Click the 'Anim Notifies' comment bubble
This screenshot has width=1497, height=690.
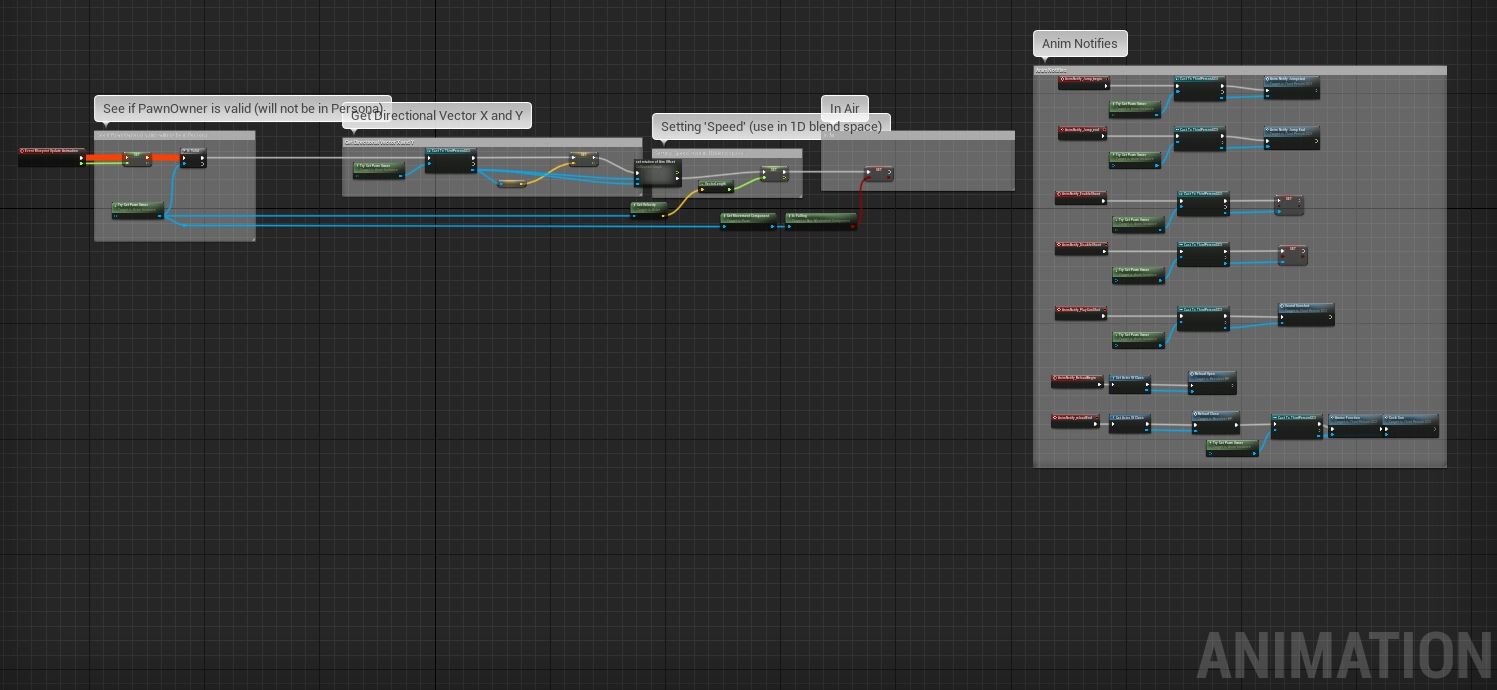(1080, 44)
